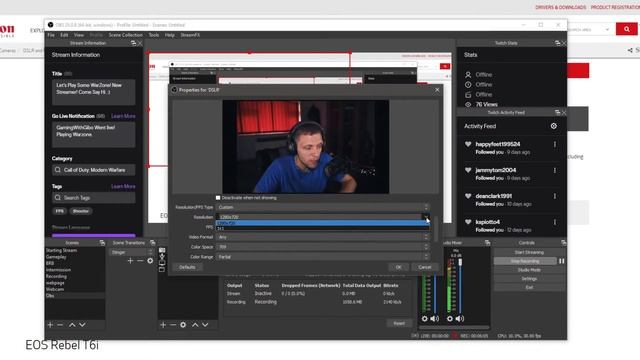
Task: Remove the selected scene with minus icon
Action: pos(60,325)
